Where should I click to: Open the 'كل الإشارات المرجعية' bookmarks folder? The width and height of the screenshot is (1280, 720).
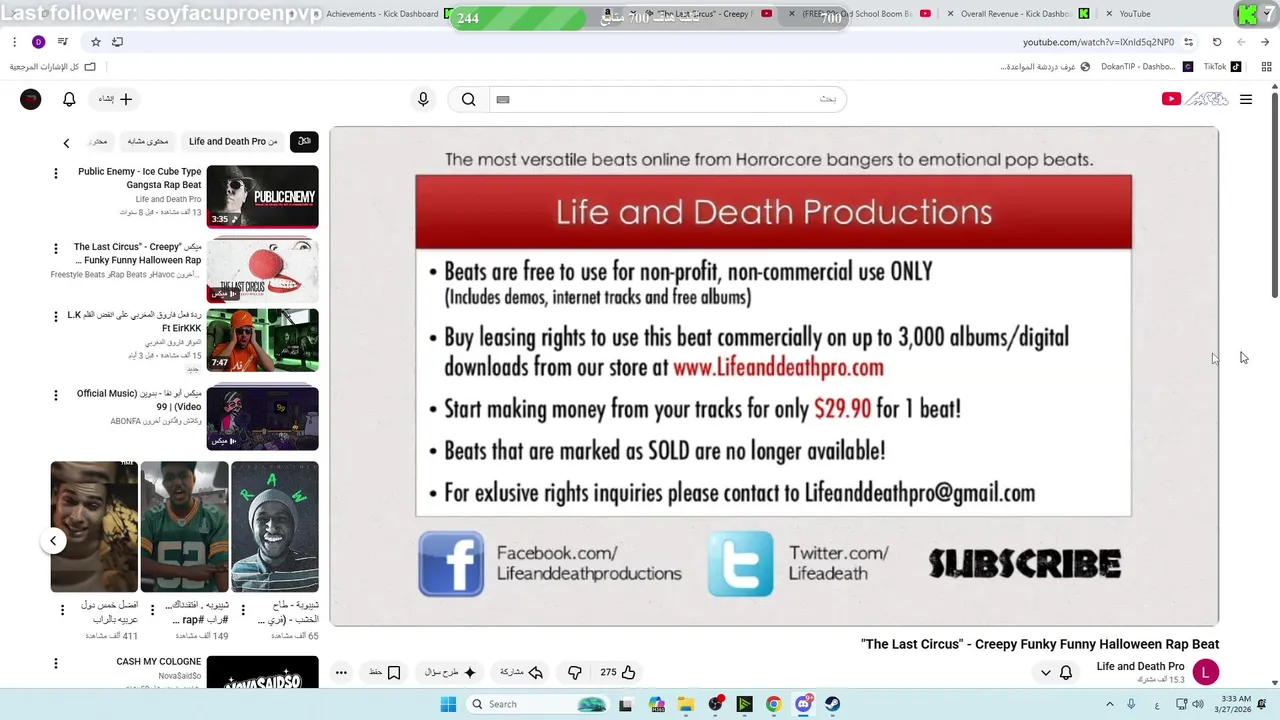(x=53, y=67)
